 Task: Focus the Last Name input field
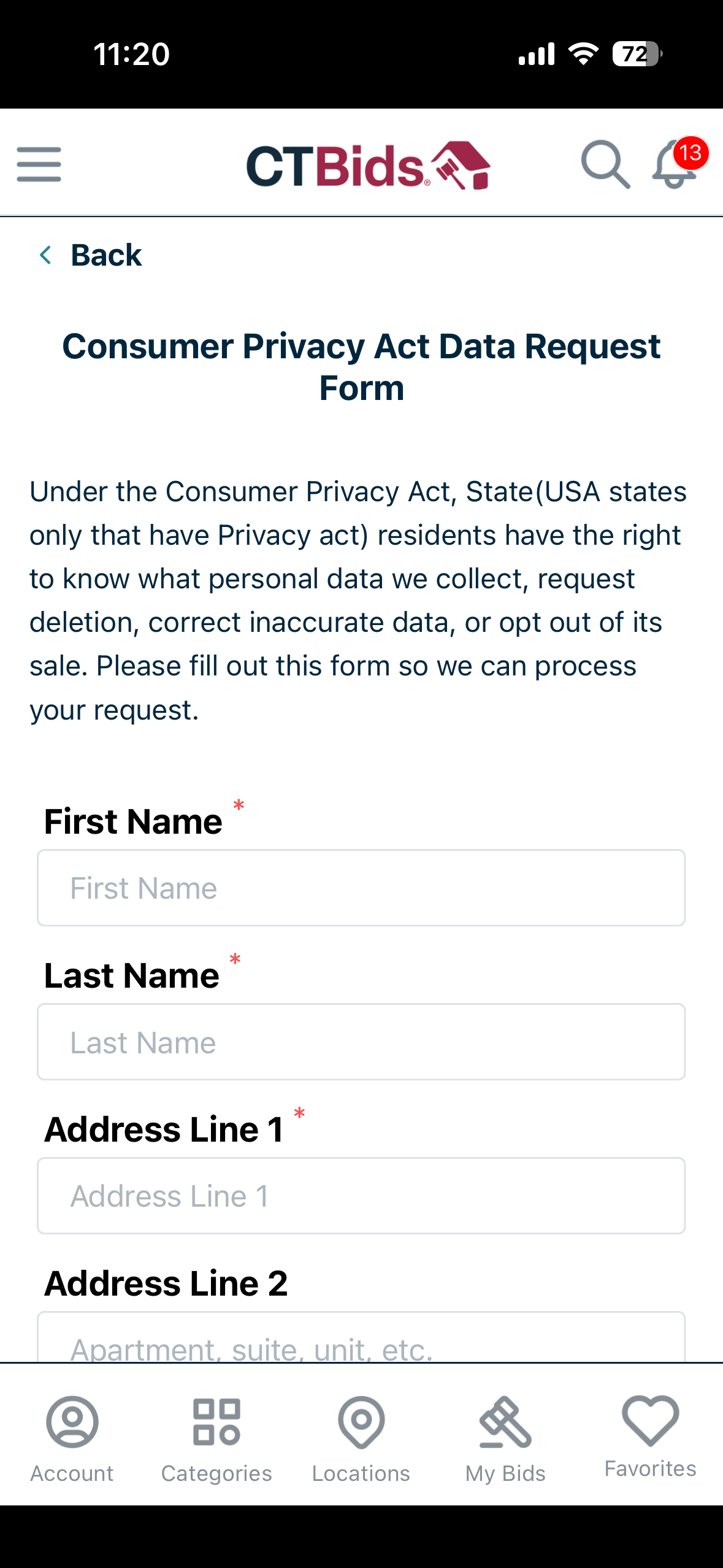(x=361, y=1042)
